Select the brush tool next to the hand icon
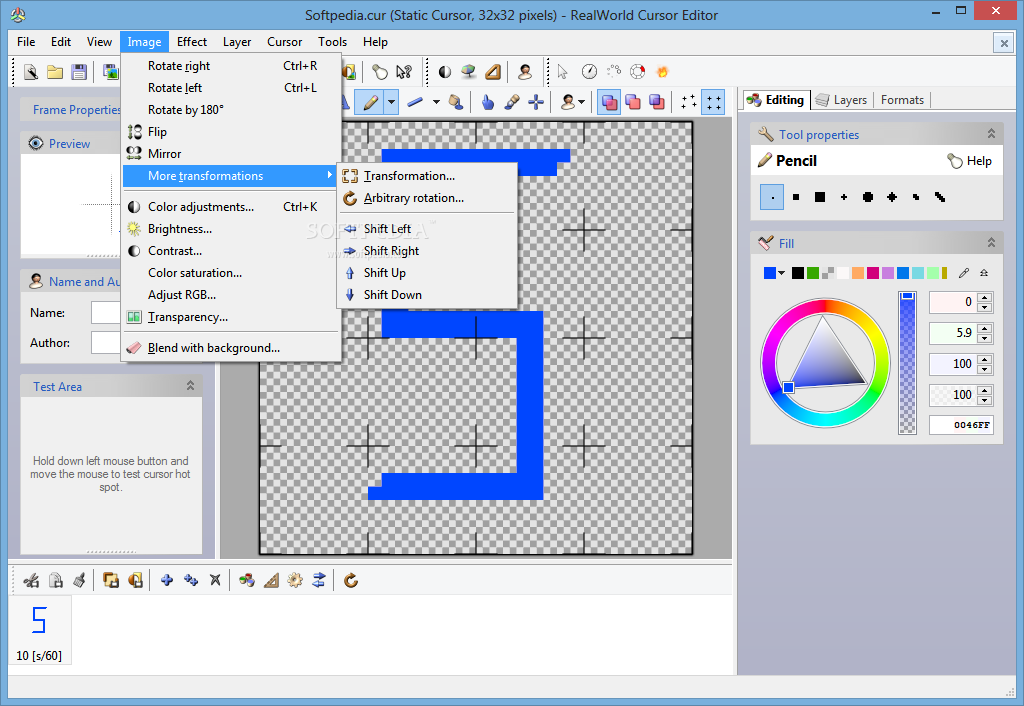The image size is (1024, 706). [512, 103]
